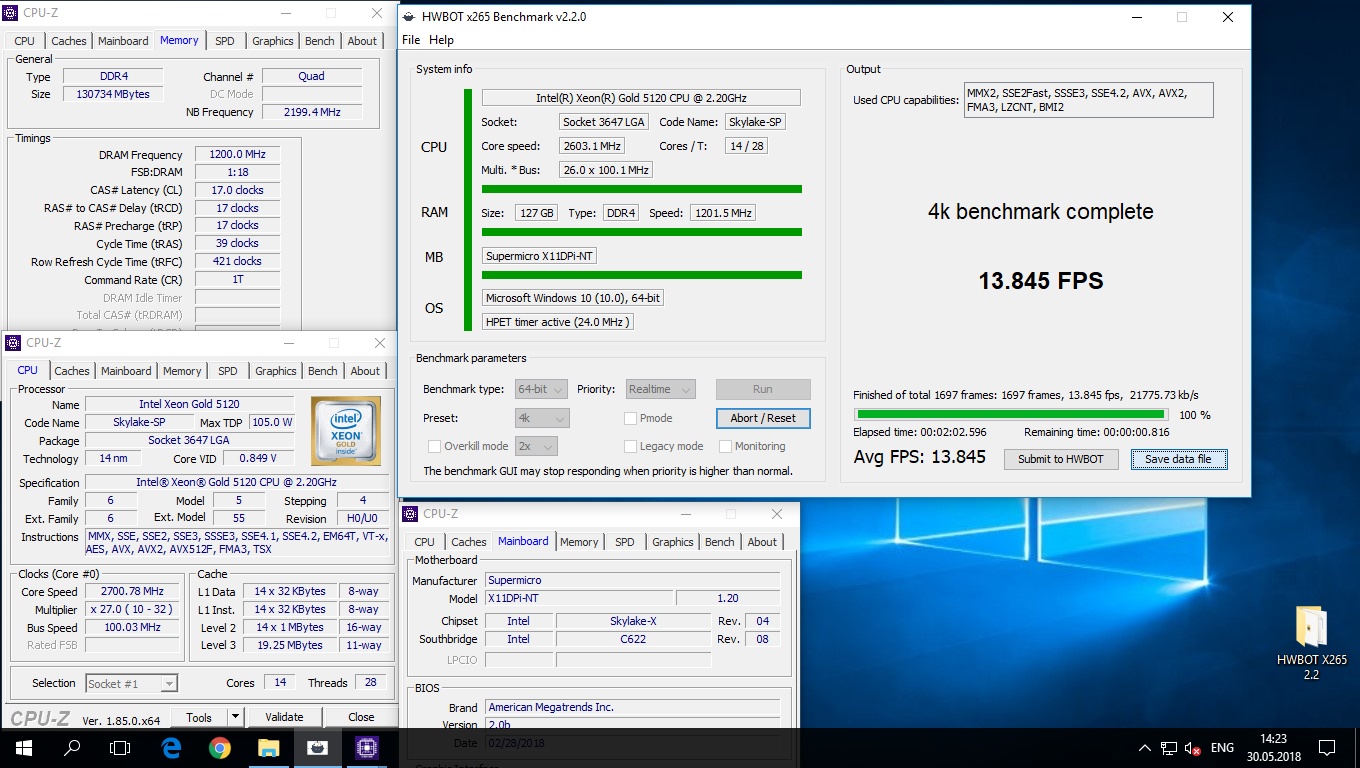
Task: Open taskbar search magnifier
Action: [72, 748]
